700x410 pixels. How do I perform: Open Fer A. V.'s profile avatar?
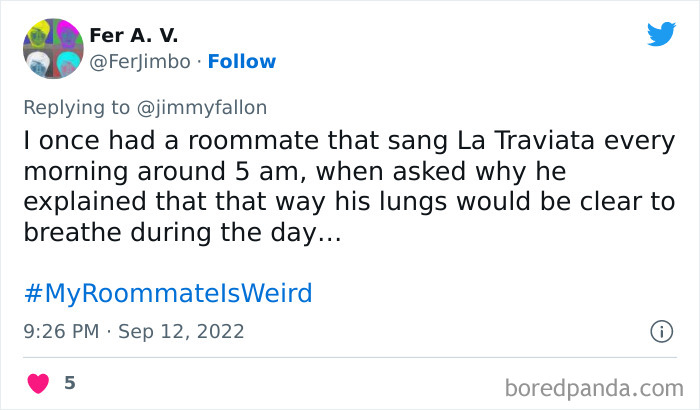pyautogui.click(x=51, y=48)
